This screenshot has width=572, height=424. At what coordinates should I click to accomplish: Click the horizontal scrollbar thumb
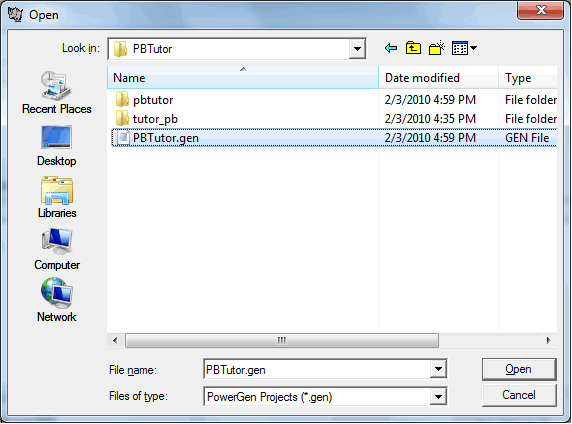pyautogui.click(x=282, y=340)
